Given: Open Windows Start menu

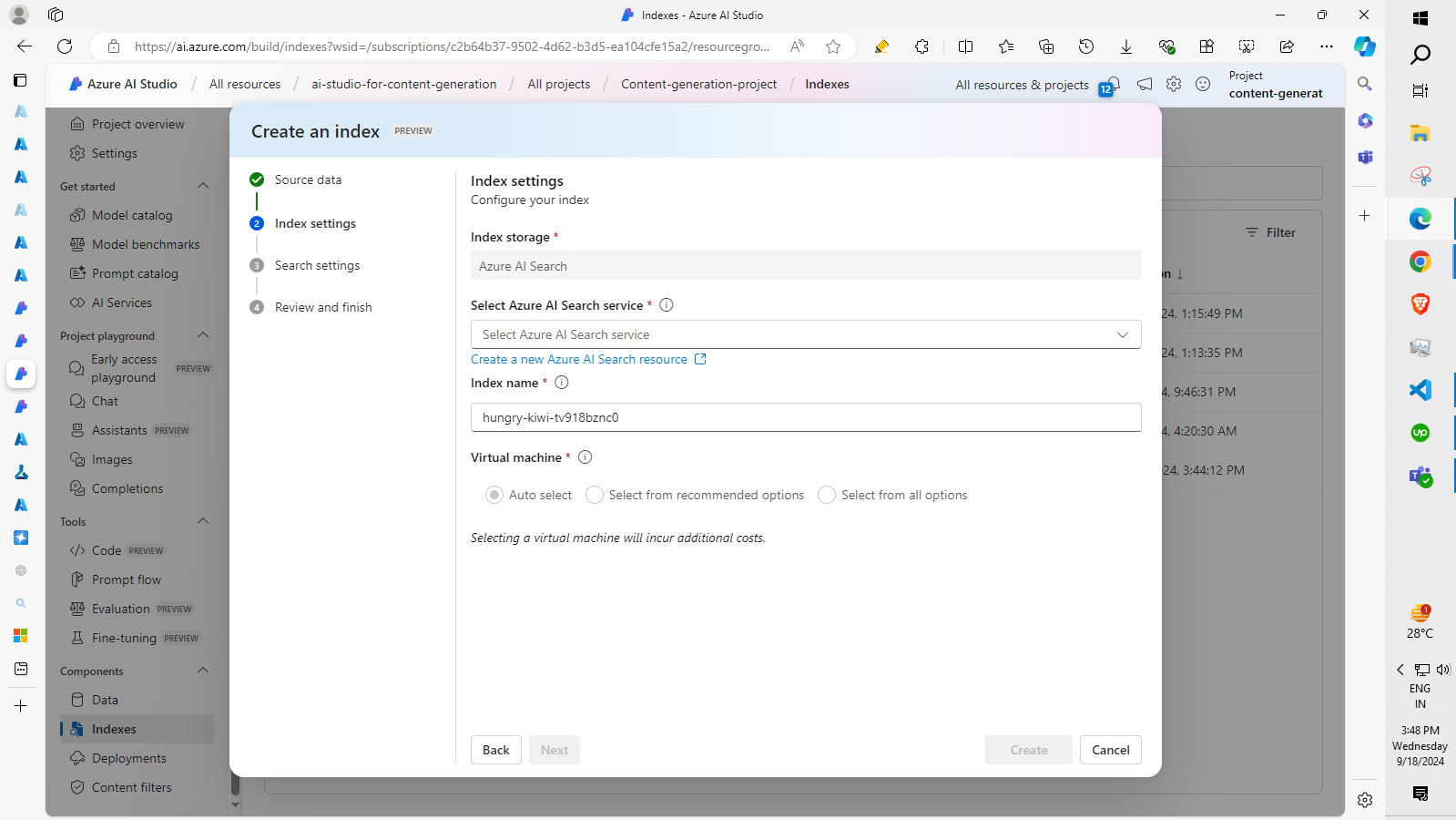Looking at the screenshot, I should tap(1420, 17).
